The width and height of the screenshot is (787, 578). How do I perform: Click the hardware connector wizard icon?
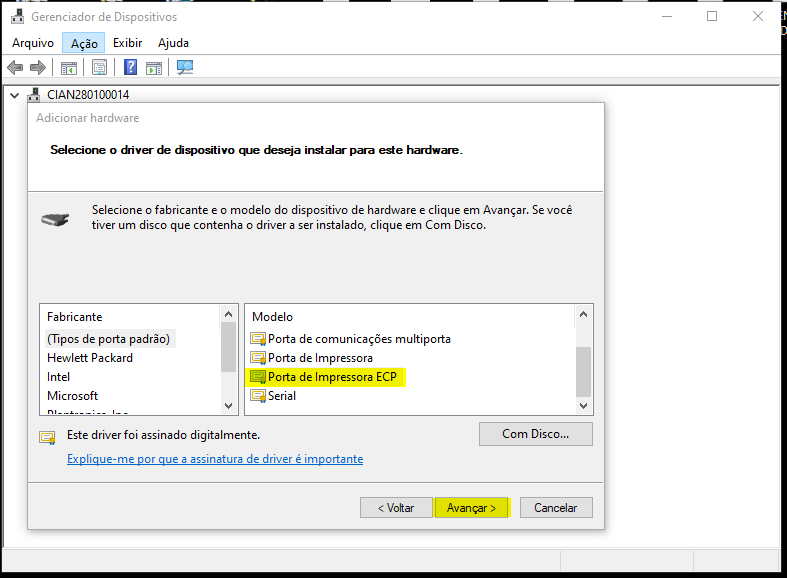click(x=55, y=219)
